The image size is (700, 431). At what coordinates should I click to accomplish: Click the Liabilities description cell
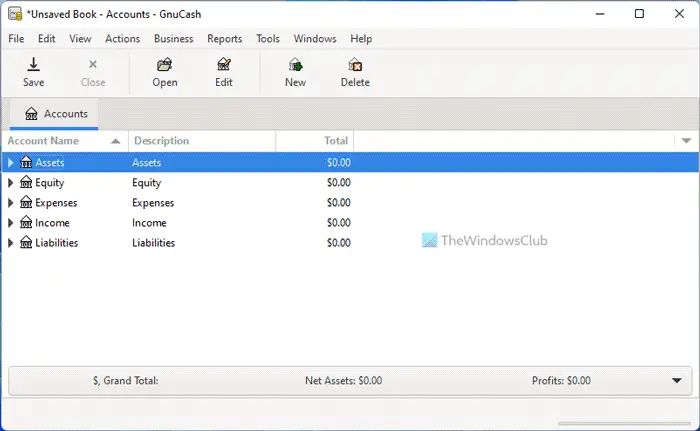[154, 243]
